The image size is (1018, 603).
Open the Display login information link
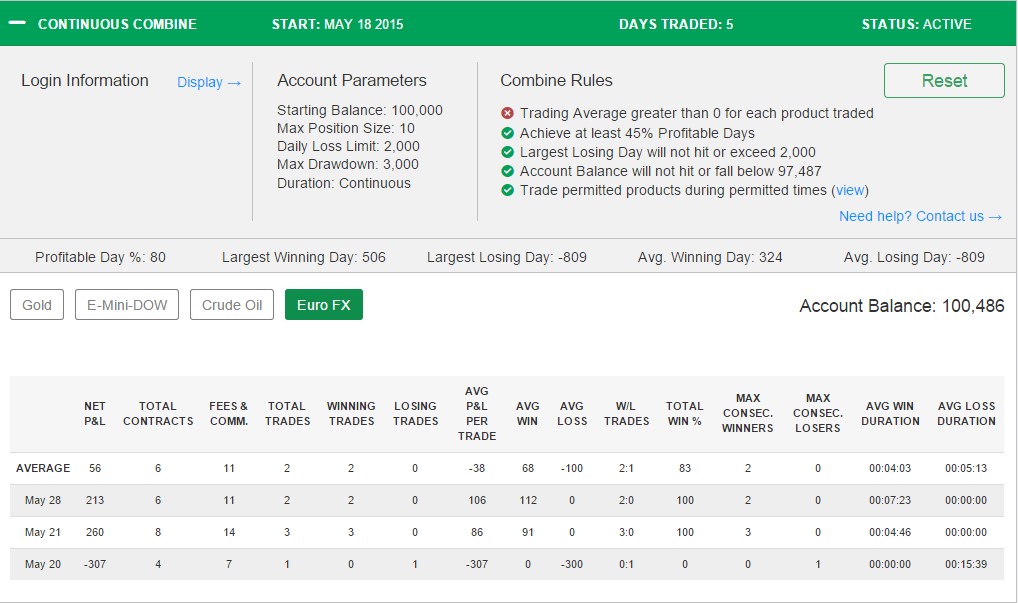pyautogui.click(x=209, y=82)
